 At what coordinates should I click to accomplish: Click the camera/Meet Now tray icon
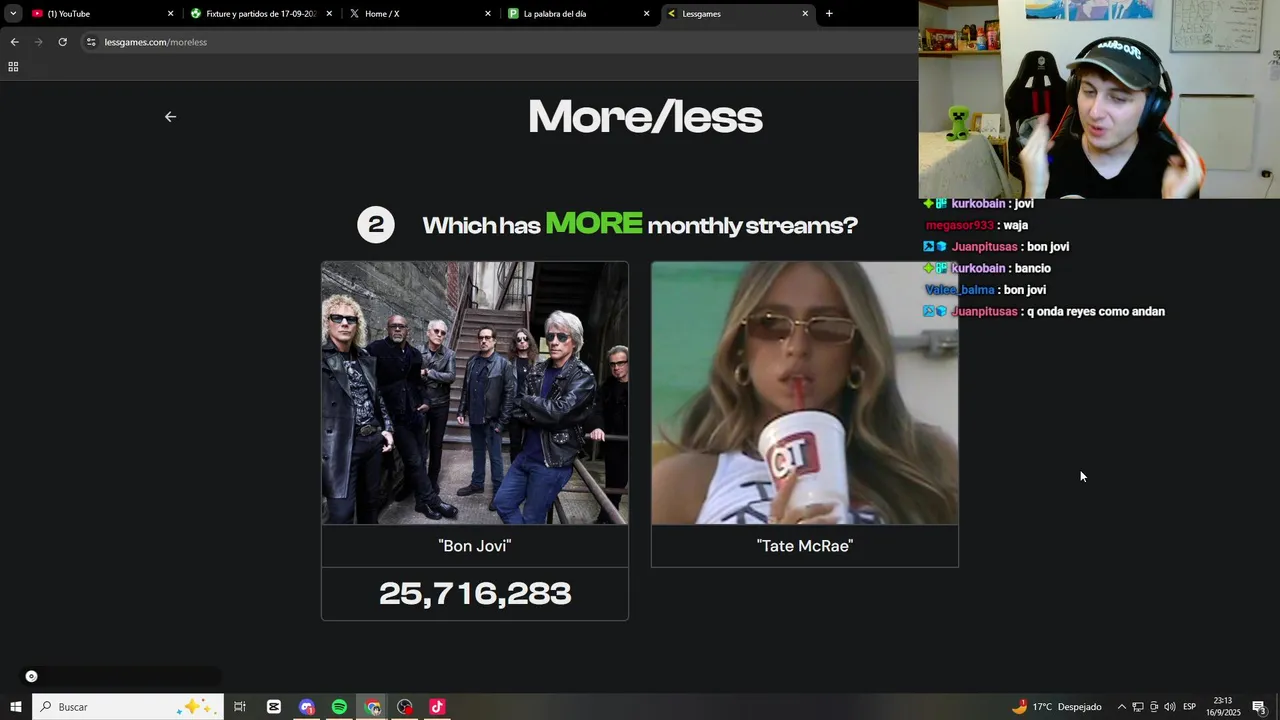click(1154, 707)
